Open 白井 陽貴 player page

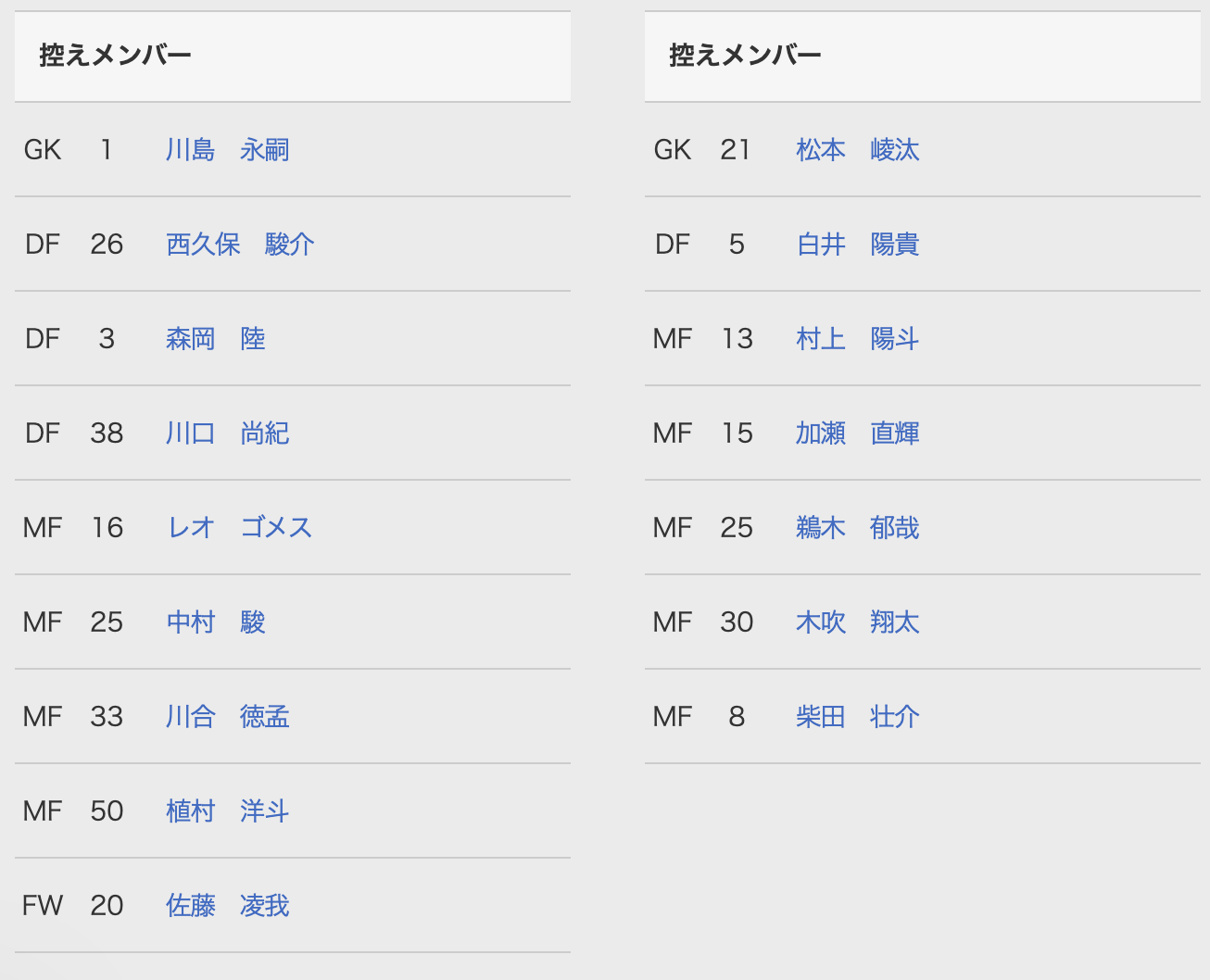(857, 245)
